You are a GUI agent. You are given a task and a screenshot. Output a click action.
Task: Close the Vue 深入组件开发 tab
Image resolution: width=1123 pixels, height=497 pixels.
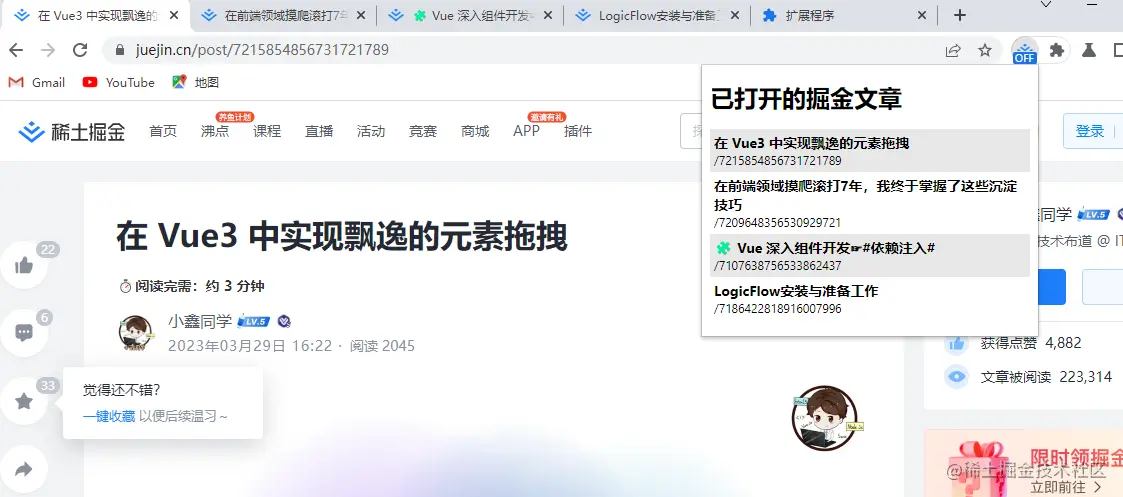[x=548, y=15]
